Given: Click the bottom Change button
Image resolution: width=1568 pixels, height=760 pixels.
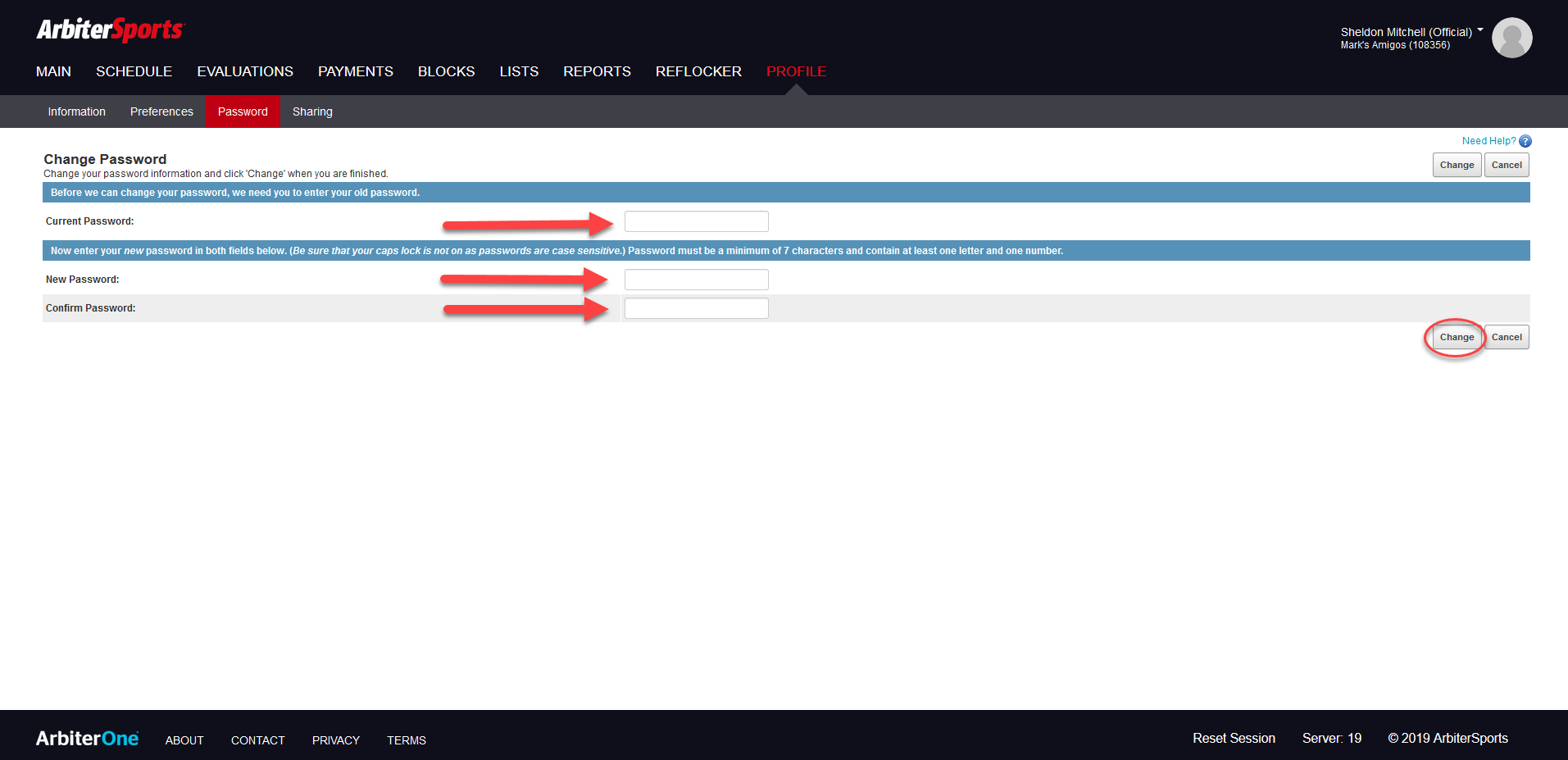Looking at the screenshot, I should tap(1457, 337).
